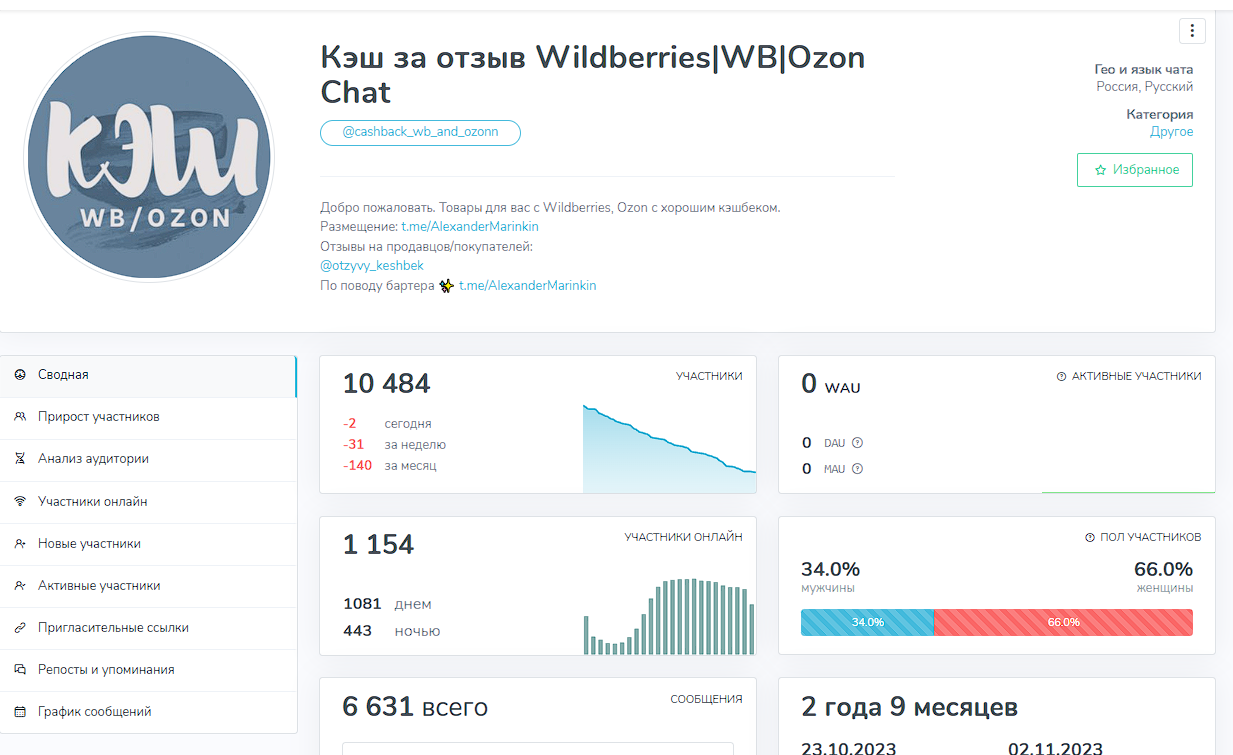Click the 10 484 participants count
1233x755 pixels.
[386, 384]
